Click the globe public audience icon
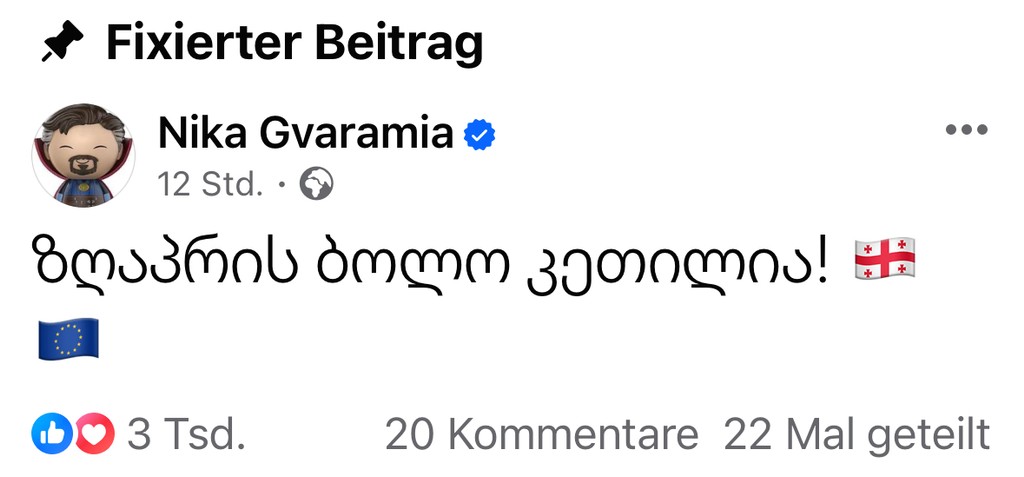1024x477 pixels. [316, 184]
